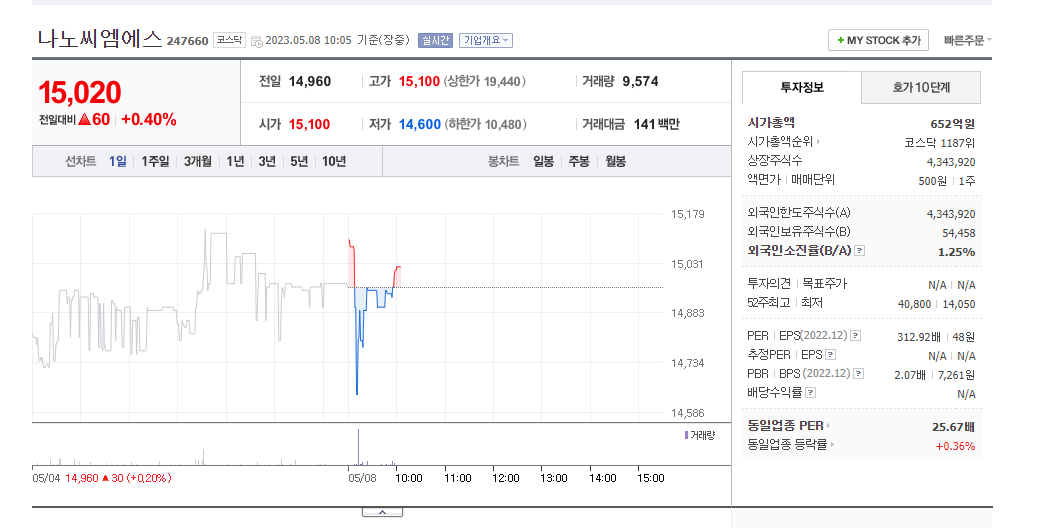1044x528 pixels.
Task: Click the 외국인보유주식수 value 54,458
Action: coord(959,233)
